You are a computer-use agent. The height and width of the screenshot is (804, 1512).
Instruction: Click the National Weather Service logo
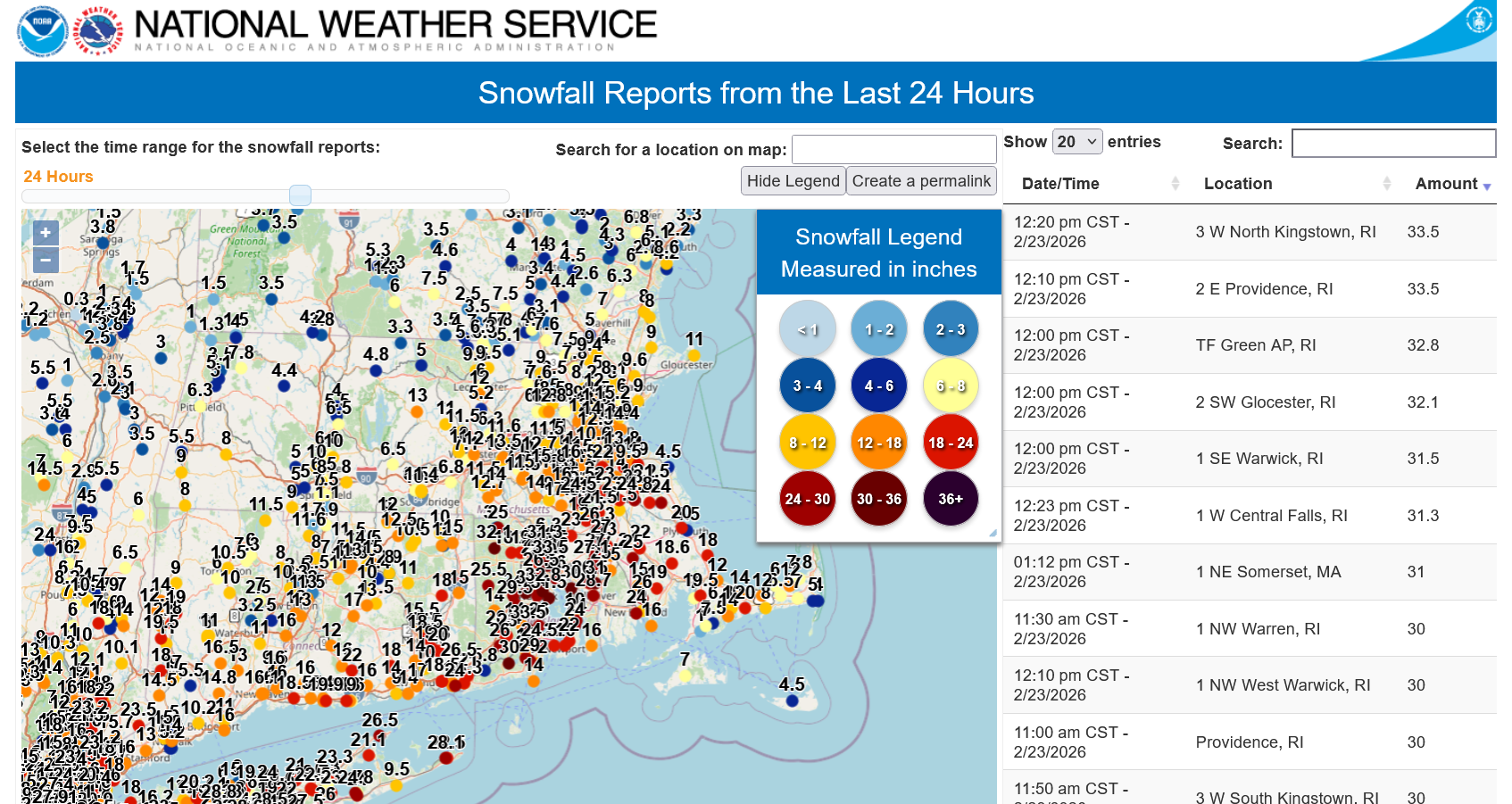[x=98, y=31]
